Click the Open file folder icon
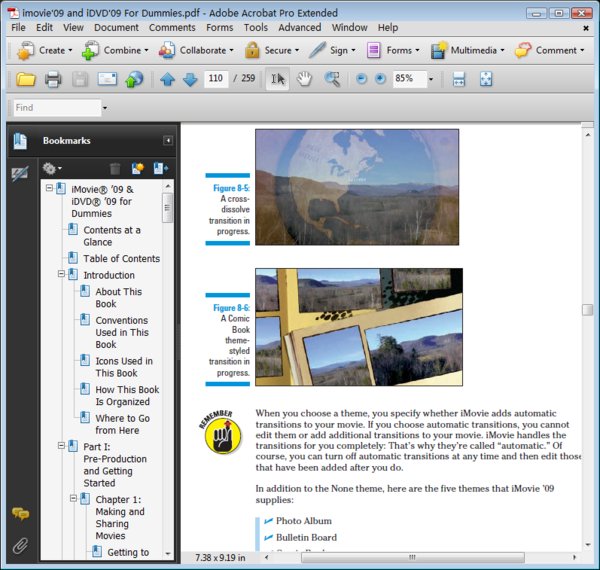The width and height of the screenshot is (600, 570). [26, 79]
